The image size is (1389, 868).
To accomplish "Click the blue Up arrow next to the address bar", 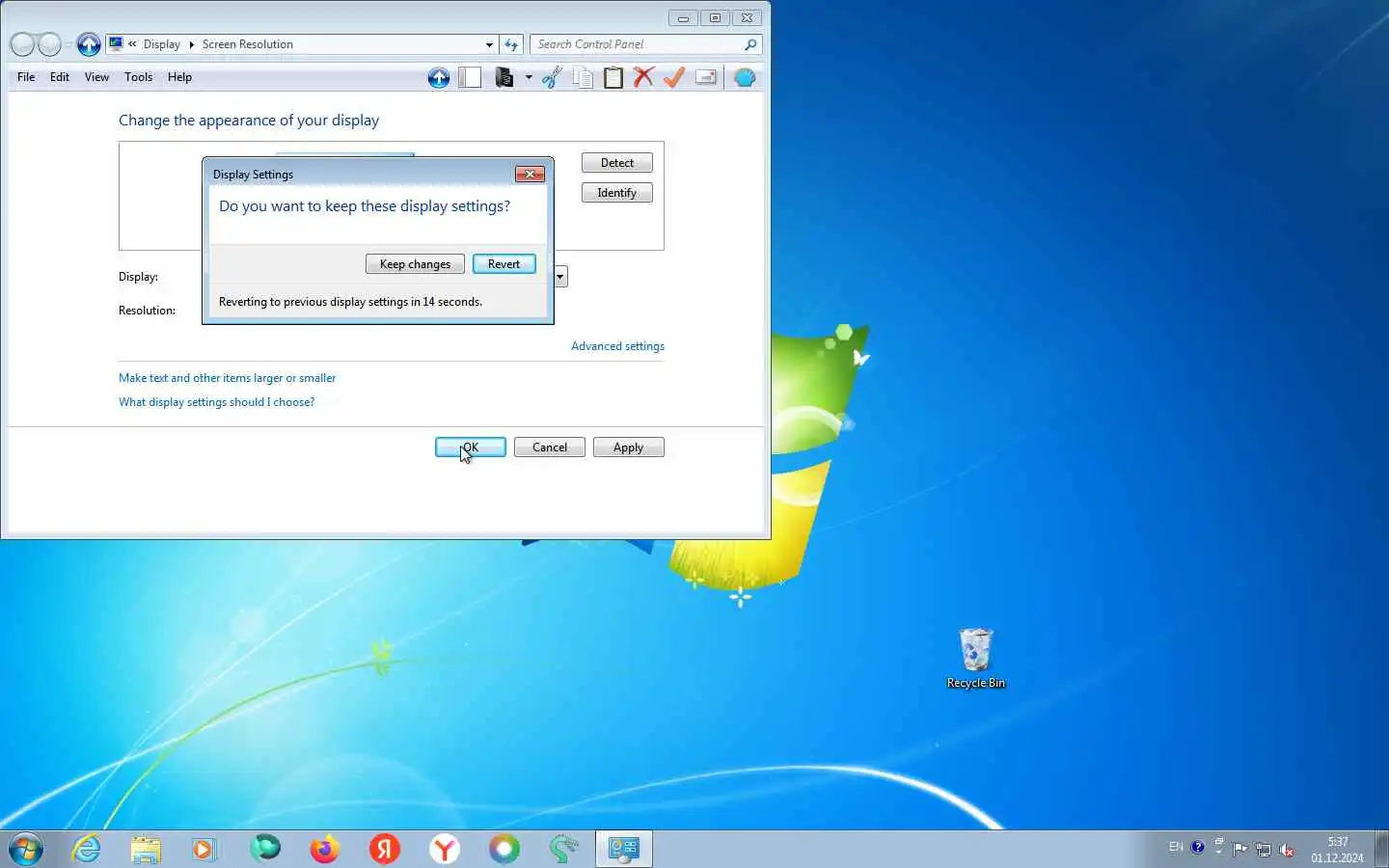I will [x=89, y=44].
